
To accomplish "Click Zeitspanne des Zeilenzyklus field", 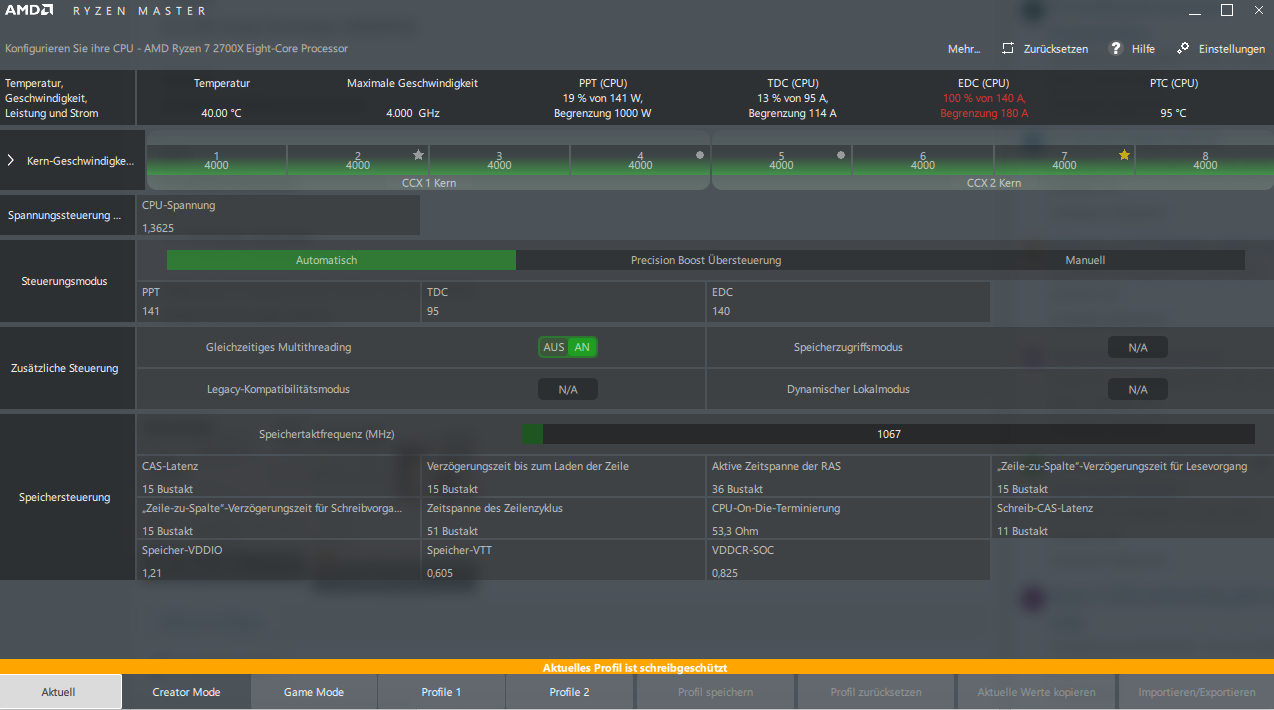I will point(564,519).
